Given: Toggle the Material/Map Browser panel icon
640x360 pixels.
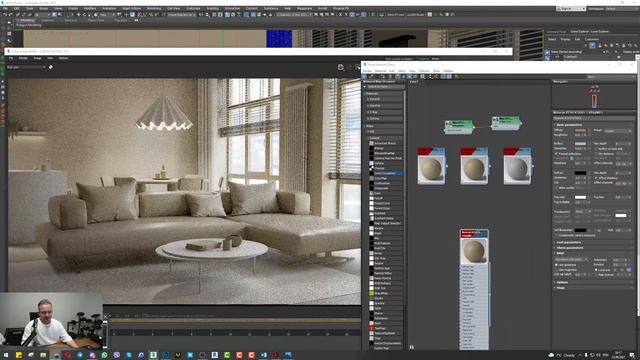Looking at the screenshot, I should (444, 76).
